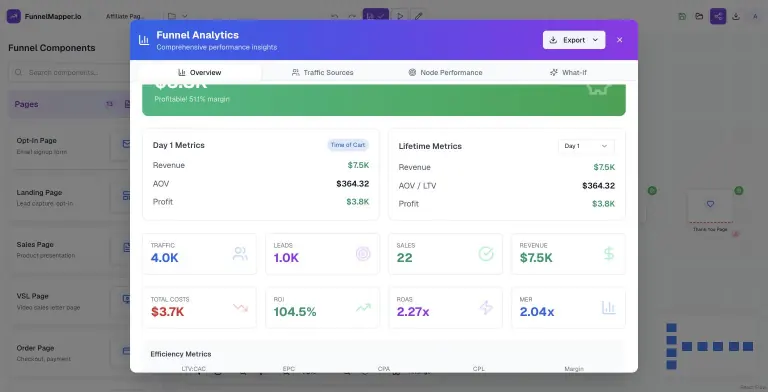Viewport: 768px width, 392px height.
Task: Select the Sales Page component
Action: [x=70, y=249]
